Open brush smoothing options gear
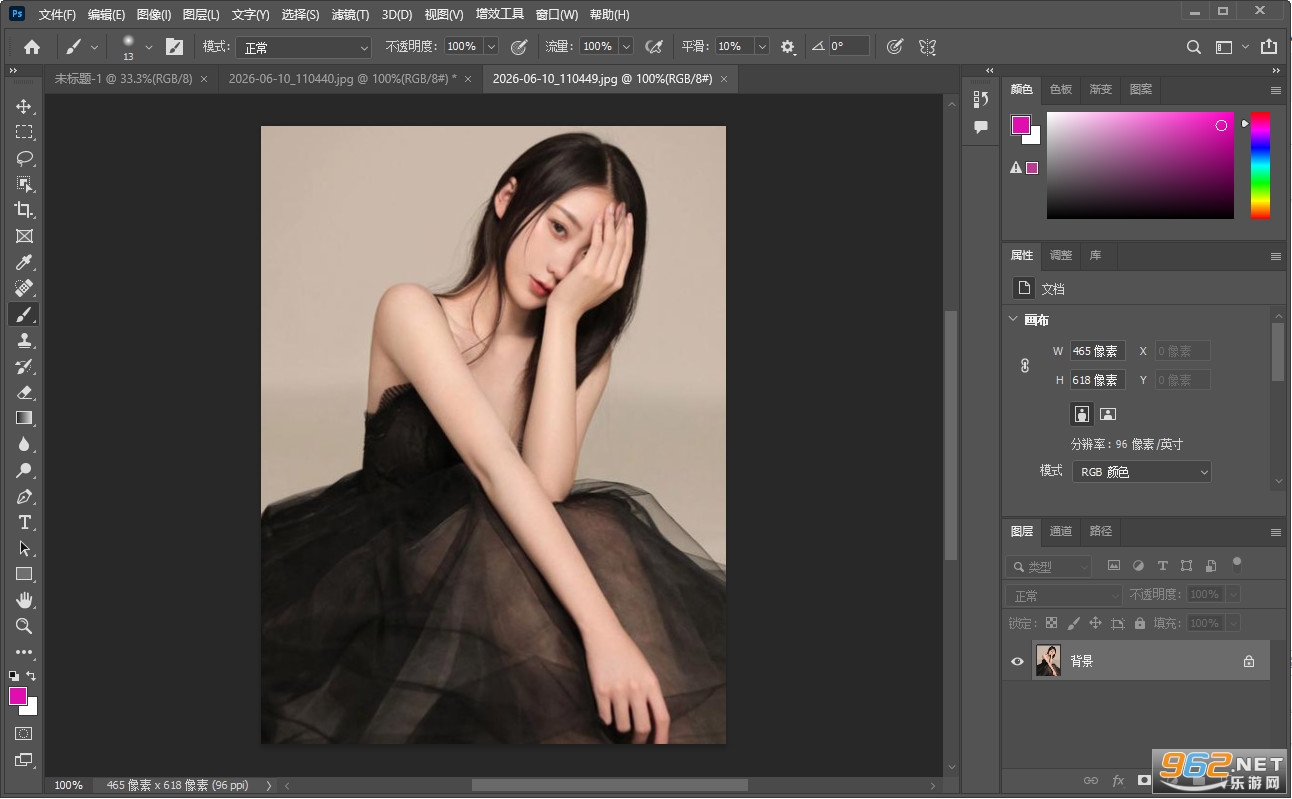This screenshot has height=799, width=1292. 788,46
